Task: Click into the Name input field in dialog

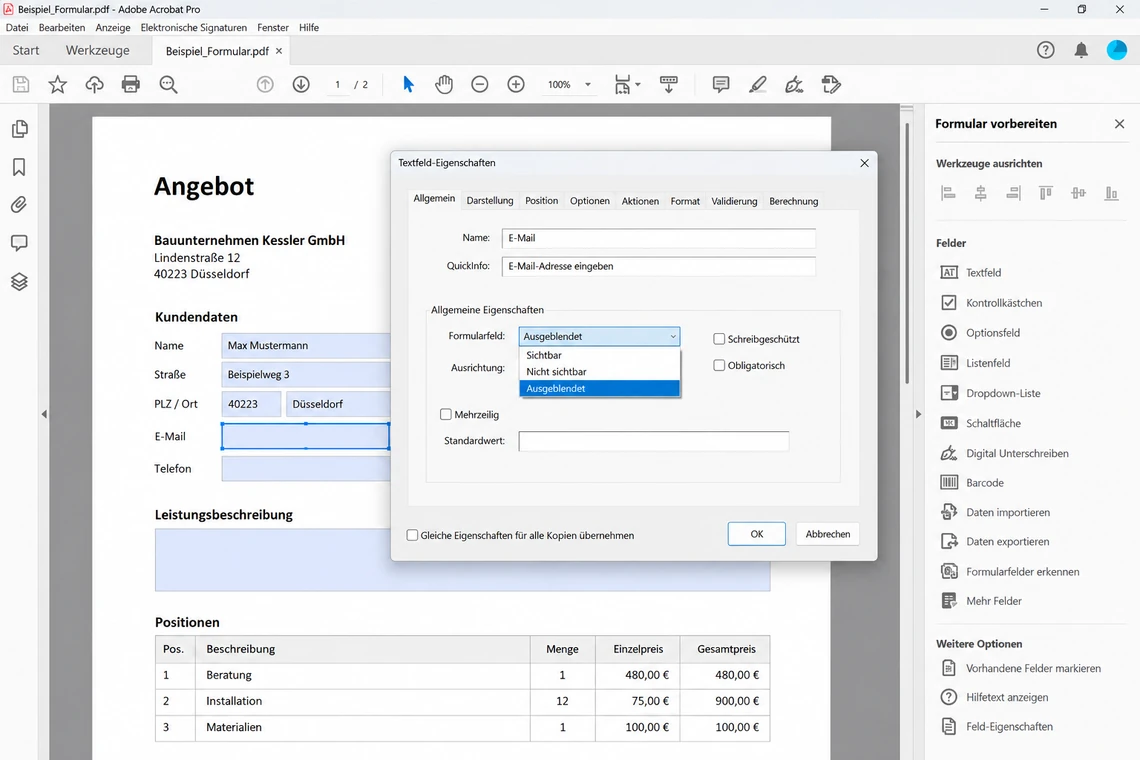Action: (x=659, y=238)
